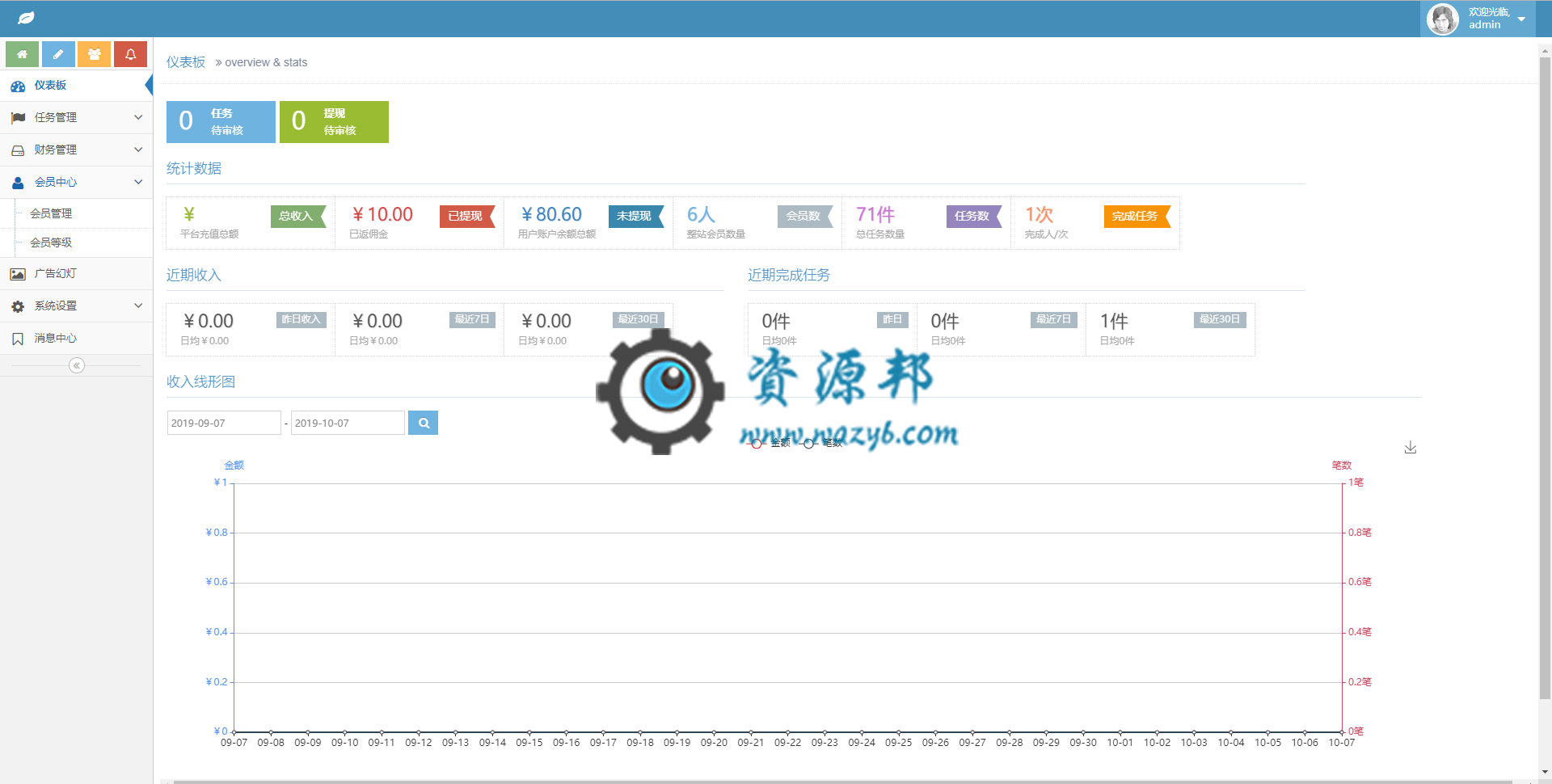This screenshot has width=1552, height=784.
Task: Select 会员中心 sidebar menu
Action: click(76, 182)
